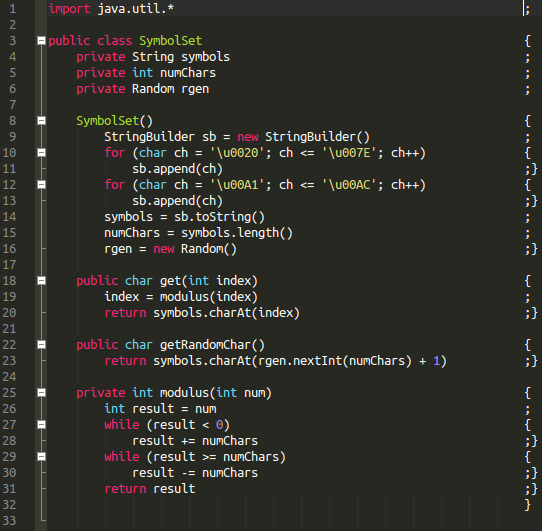Fold the first for loop on line 10
The width and height of the screenshot is (542, 531).
[41, 153]
